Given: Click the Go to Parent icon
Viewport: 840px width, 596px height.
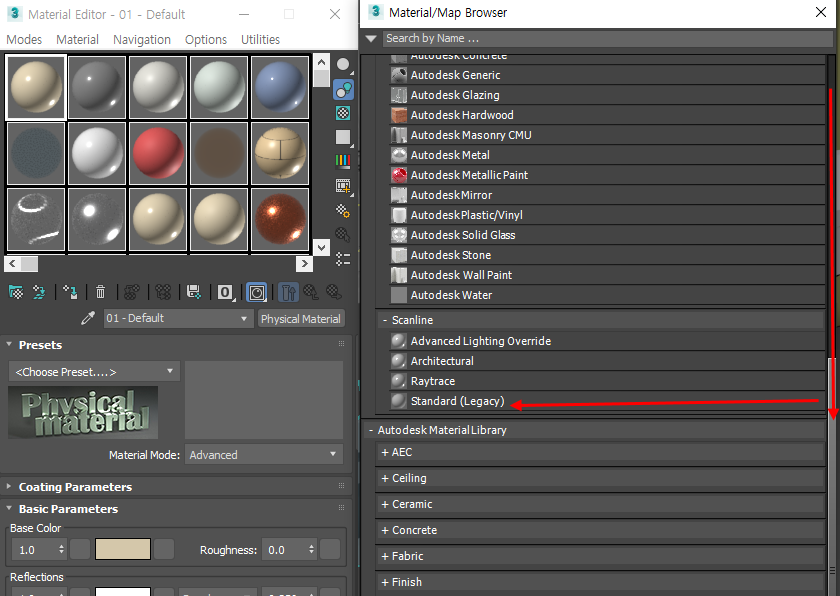Looking at the screenshot, I should point(311,292).
